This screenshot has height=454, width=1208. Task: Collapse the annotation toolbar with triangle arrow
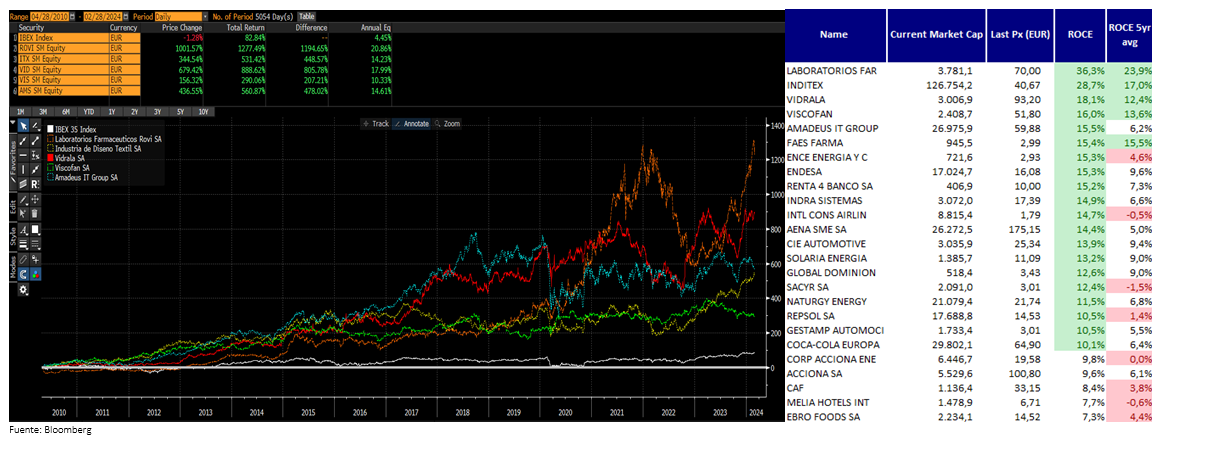pyautogui.click(x=13, y=124)
